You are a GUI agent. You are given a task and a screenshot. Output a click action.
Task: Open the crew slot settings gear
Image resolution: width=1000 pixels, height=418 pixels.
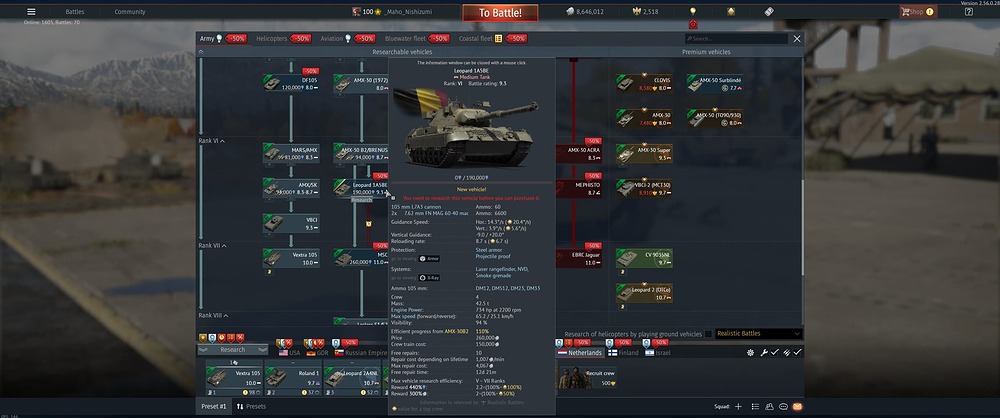(x=751, y=352)
